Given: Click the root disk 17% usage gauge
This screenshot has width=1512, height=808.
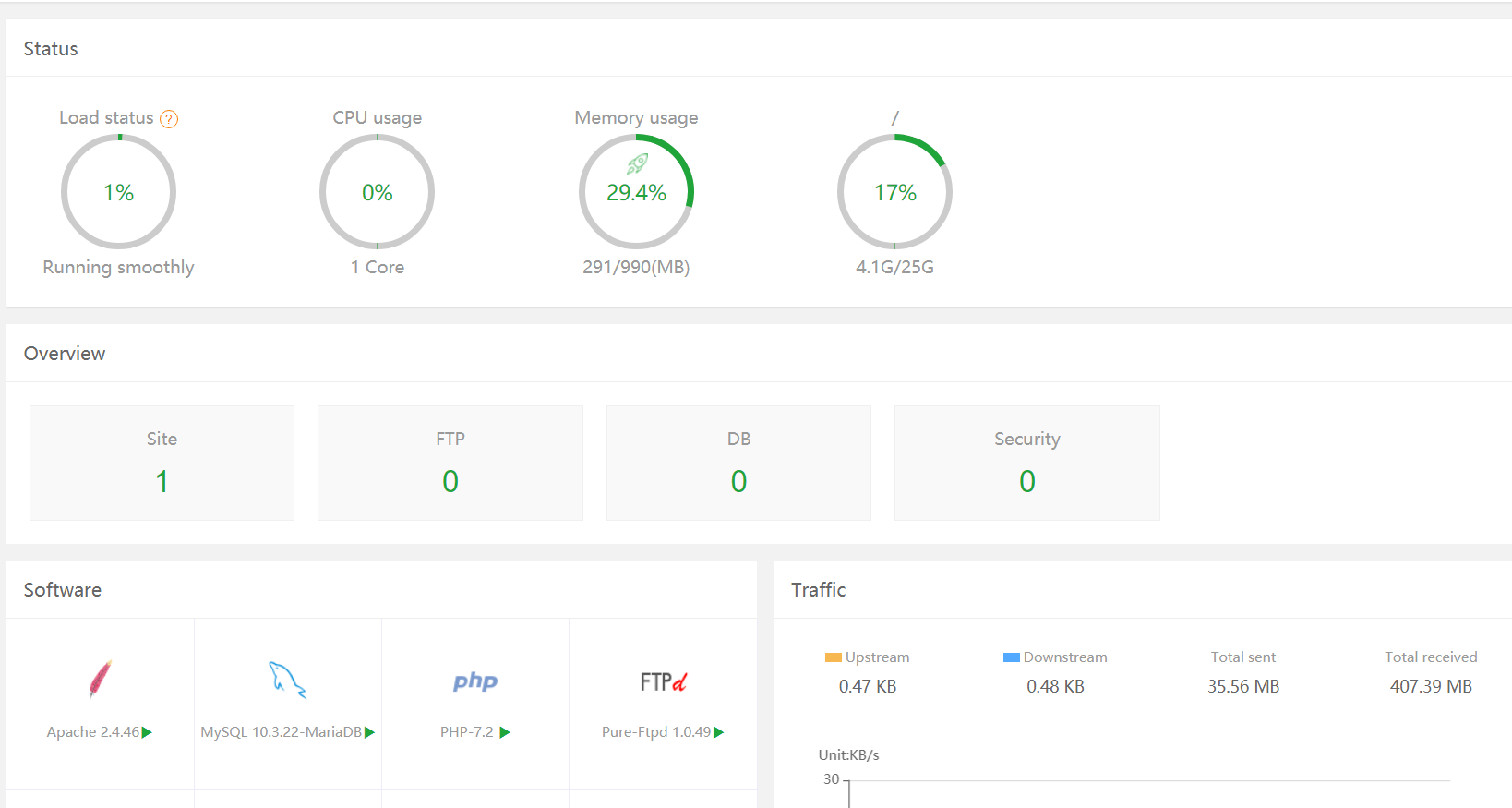Looking at the screenshot, I should click(x=894, y=192).
